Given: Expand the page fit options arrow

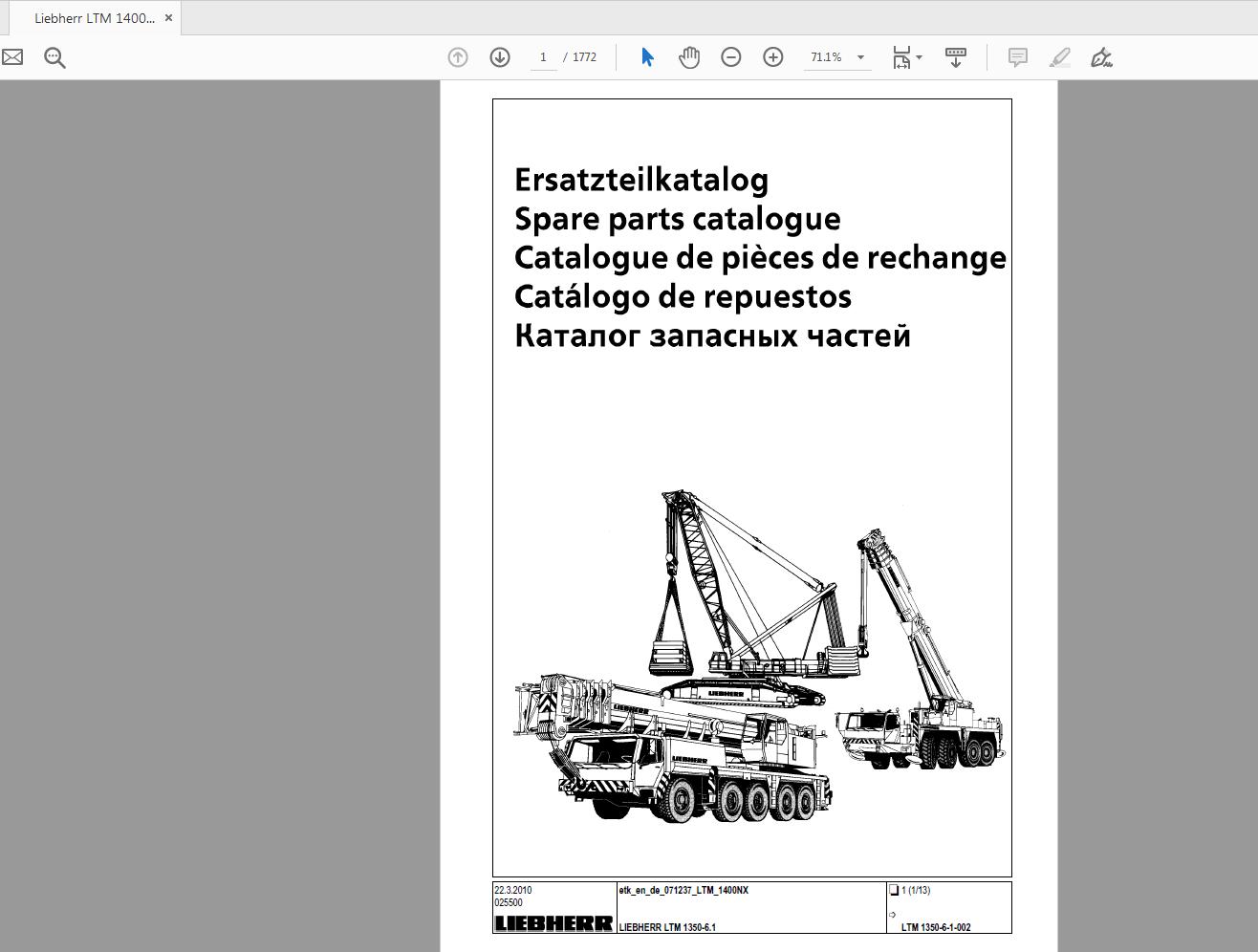Looking at the screenshot, I should click(x=920, y=57).
